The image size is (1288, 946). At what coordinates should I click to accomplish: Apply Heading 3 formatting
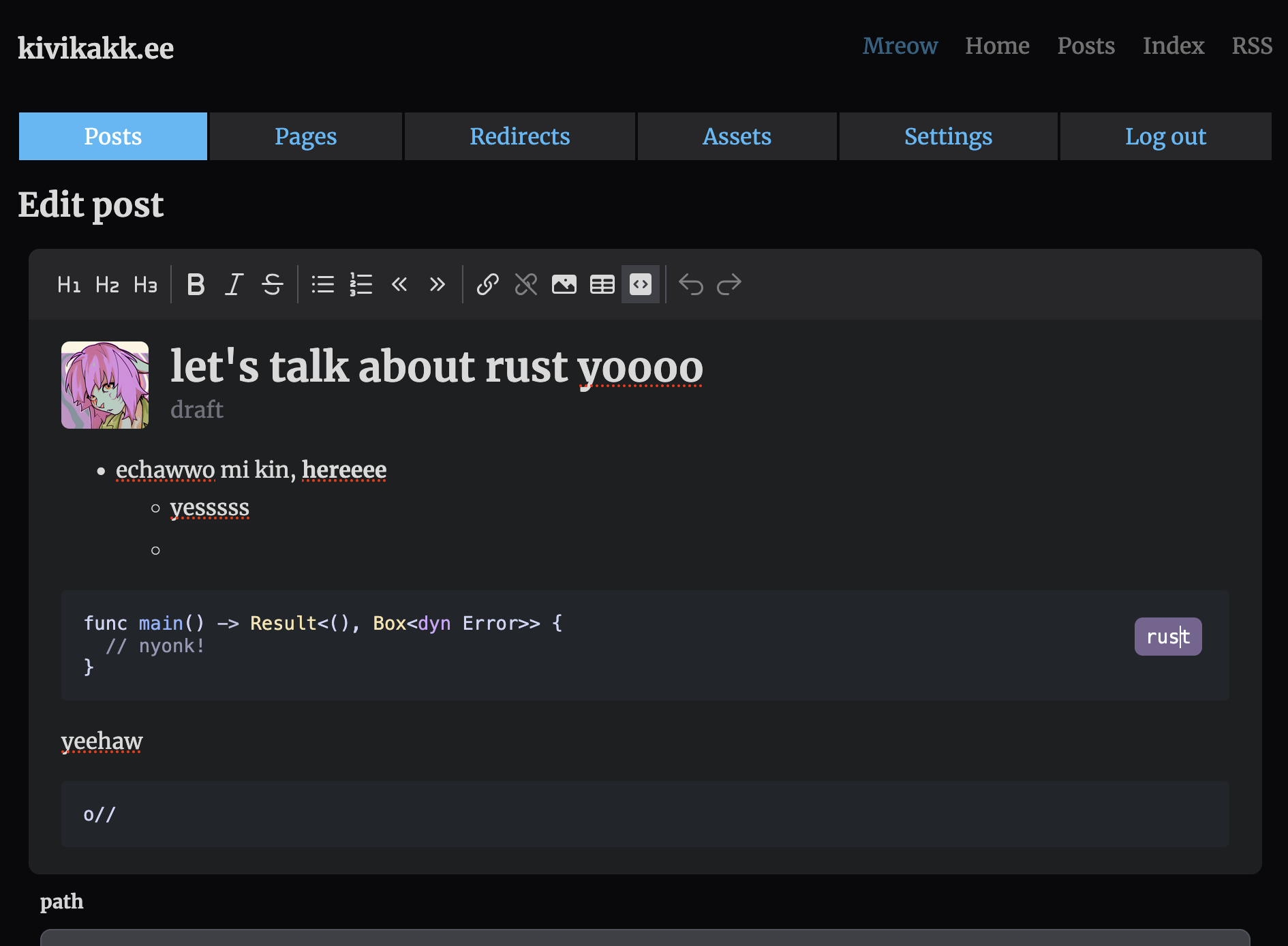145,284
